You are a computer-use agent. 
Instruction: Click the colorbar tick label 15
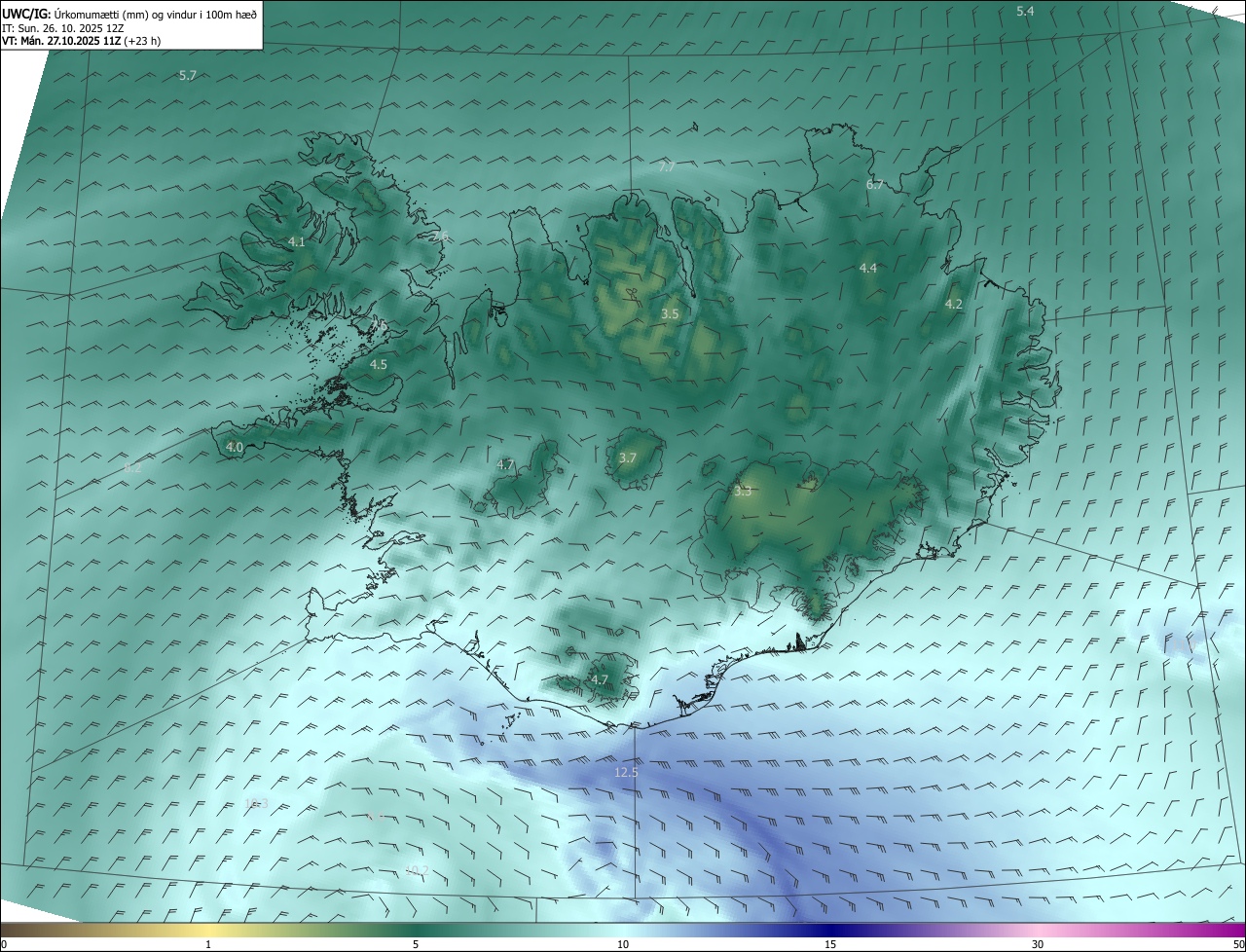coord(830,944)
